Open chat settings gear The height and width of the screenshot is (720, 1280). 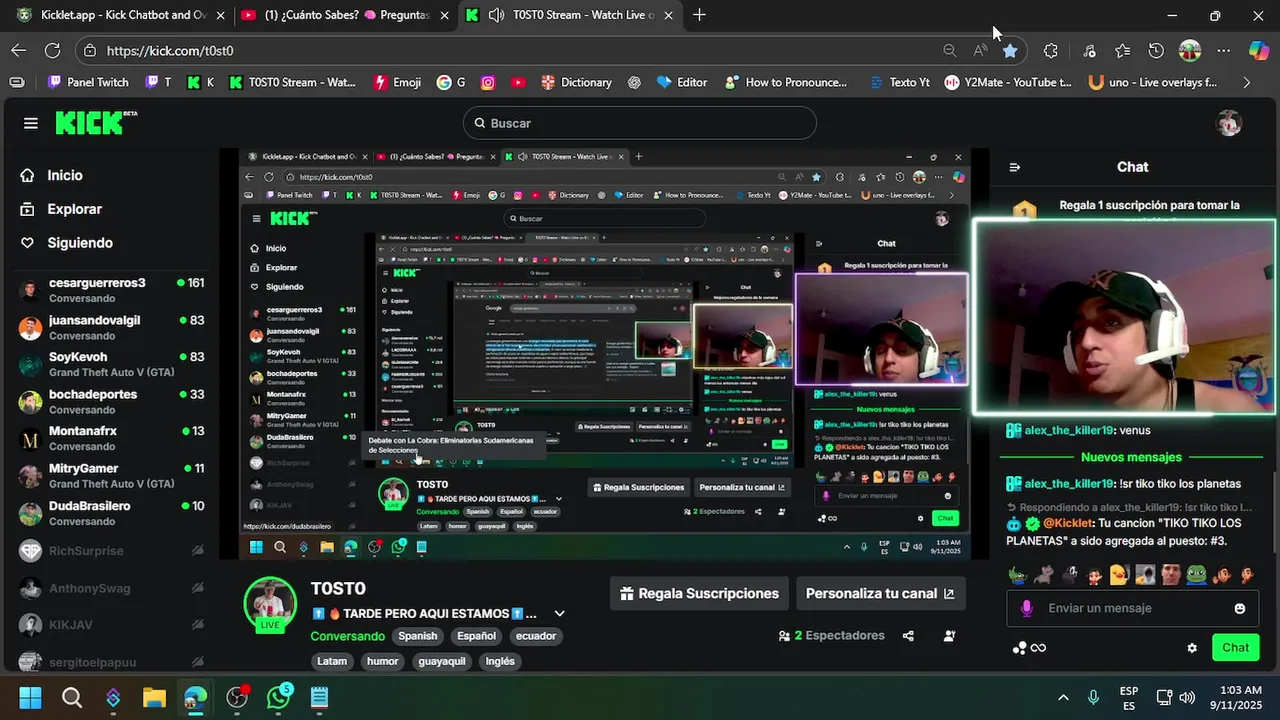[1192, 648]
